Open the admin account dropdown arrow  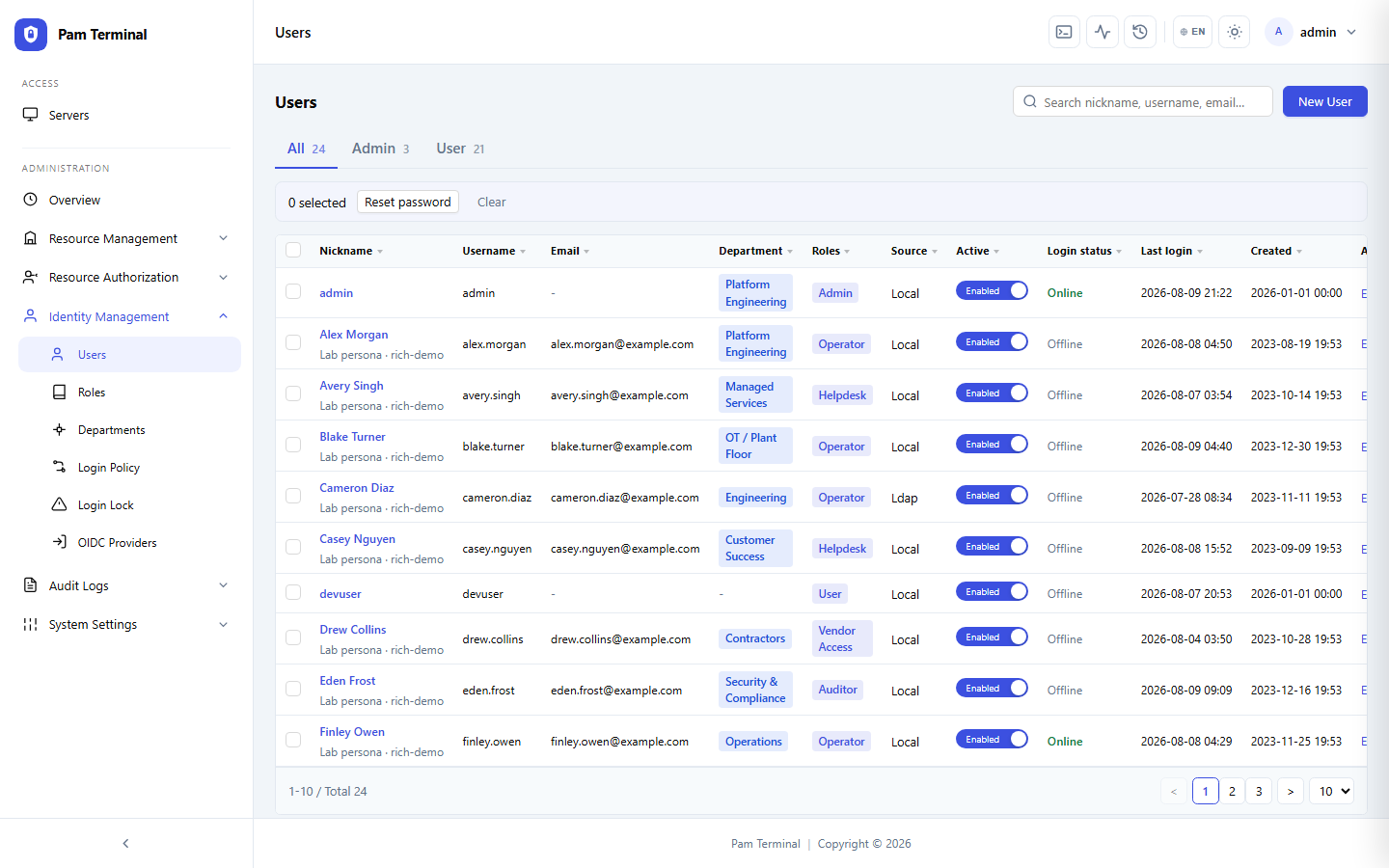pos(1351,32)
